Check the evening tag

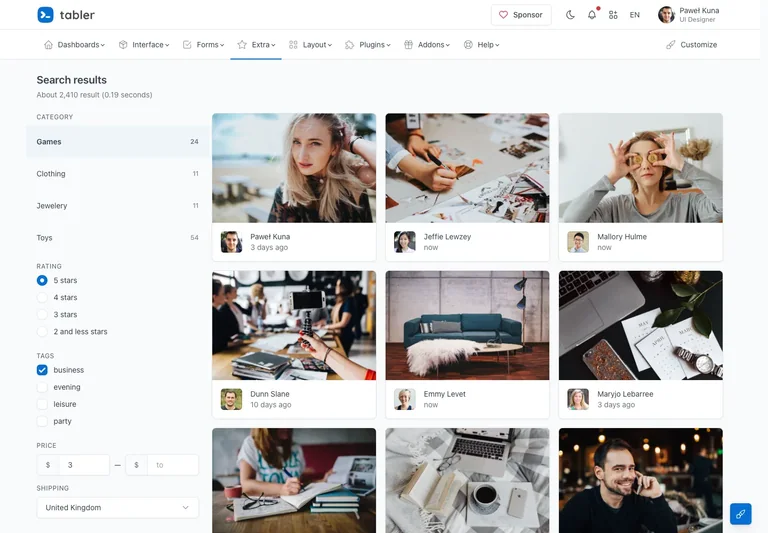(x=42, y=387)
